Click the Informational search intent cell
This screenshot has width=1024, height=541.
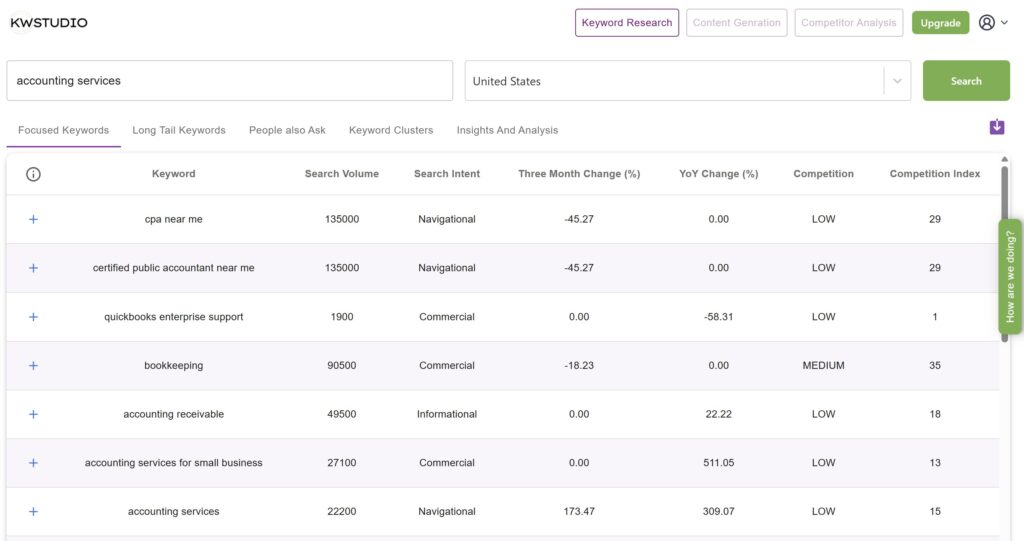point(447,414)
